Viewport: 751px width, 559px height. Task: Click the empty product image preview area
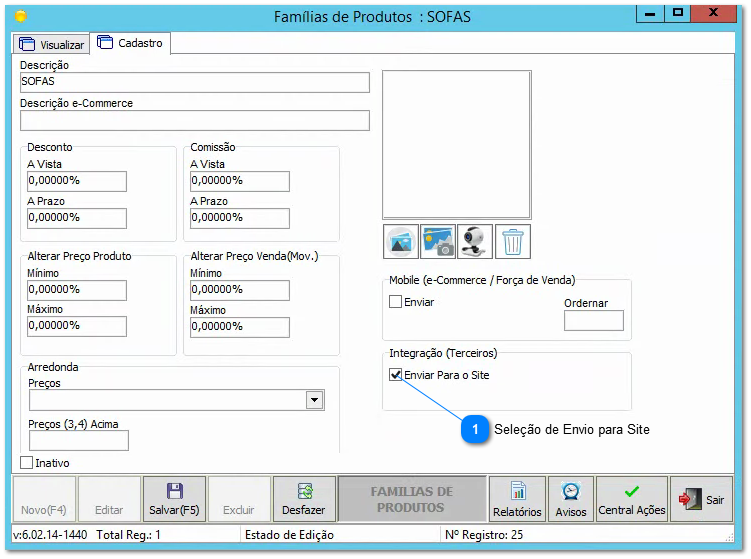click(x=457, y=145)
